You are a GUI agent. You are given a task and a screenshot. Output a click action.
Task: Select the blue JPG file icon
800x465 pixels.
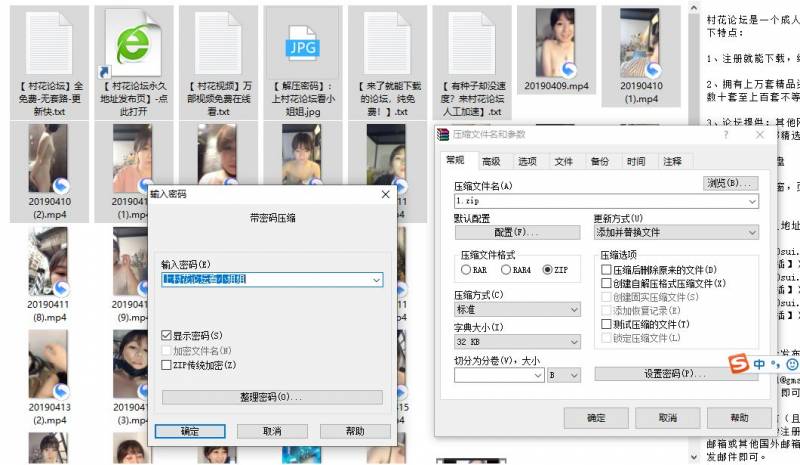pos(303,47)
